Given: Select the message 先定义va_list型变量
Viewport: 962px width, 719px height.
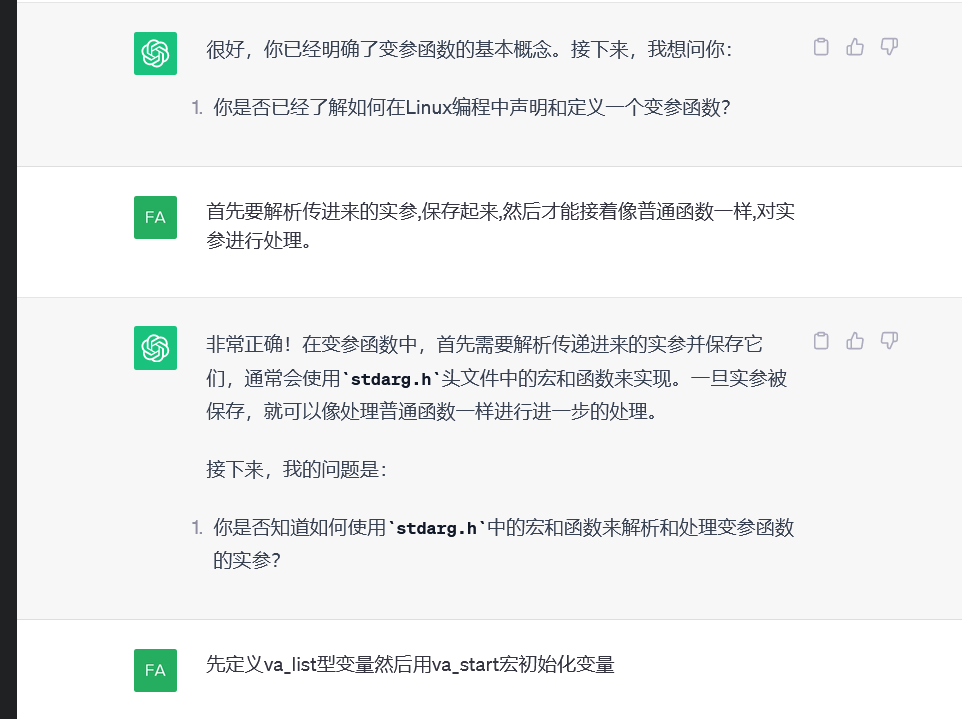Looking at the screenshot, I should click(x=410, y=664).
